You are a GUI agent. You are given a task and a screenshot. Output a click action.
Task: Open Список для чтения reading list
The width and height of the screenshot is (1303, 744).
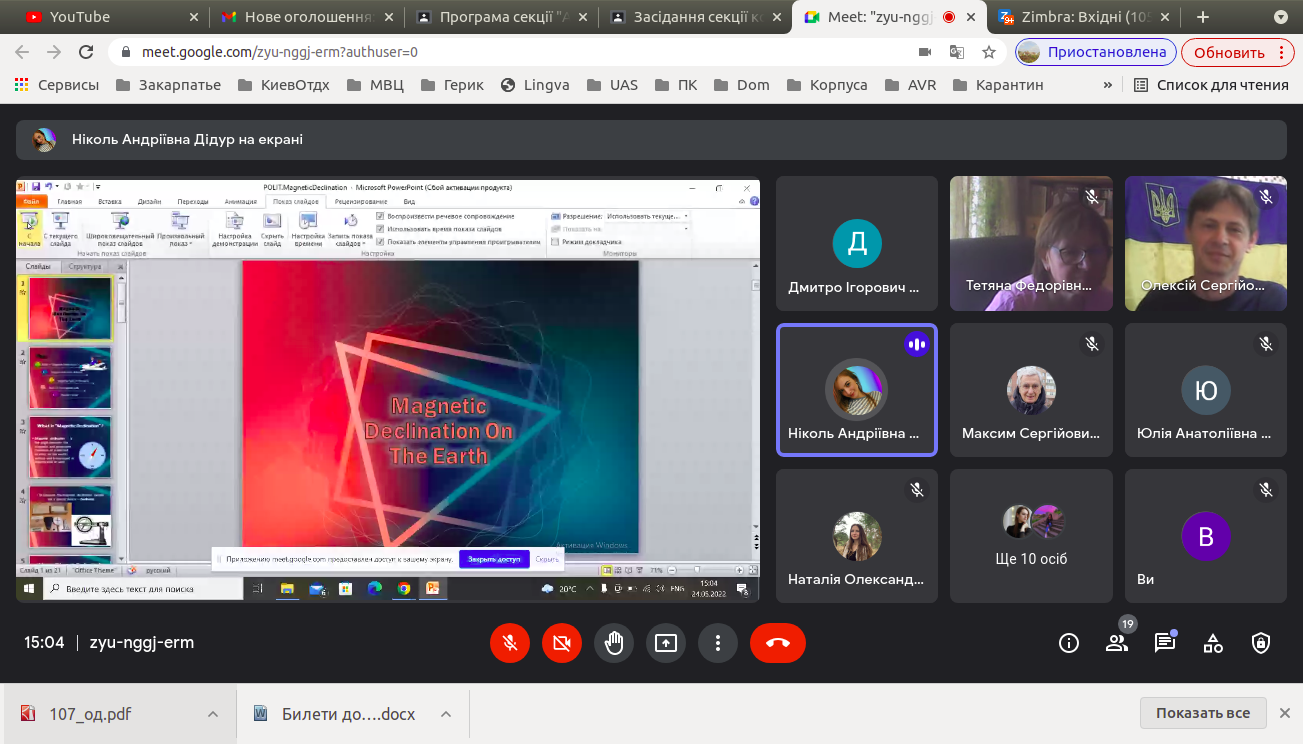click(x=1211, y=85)
